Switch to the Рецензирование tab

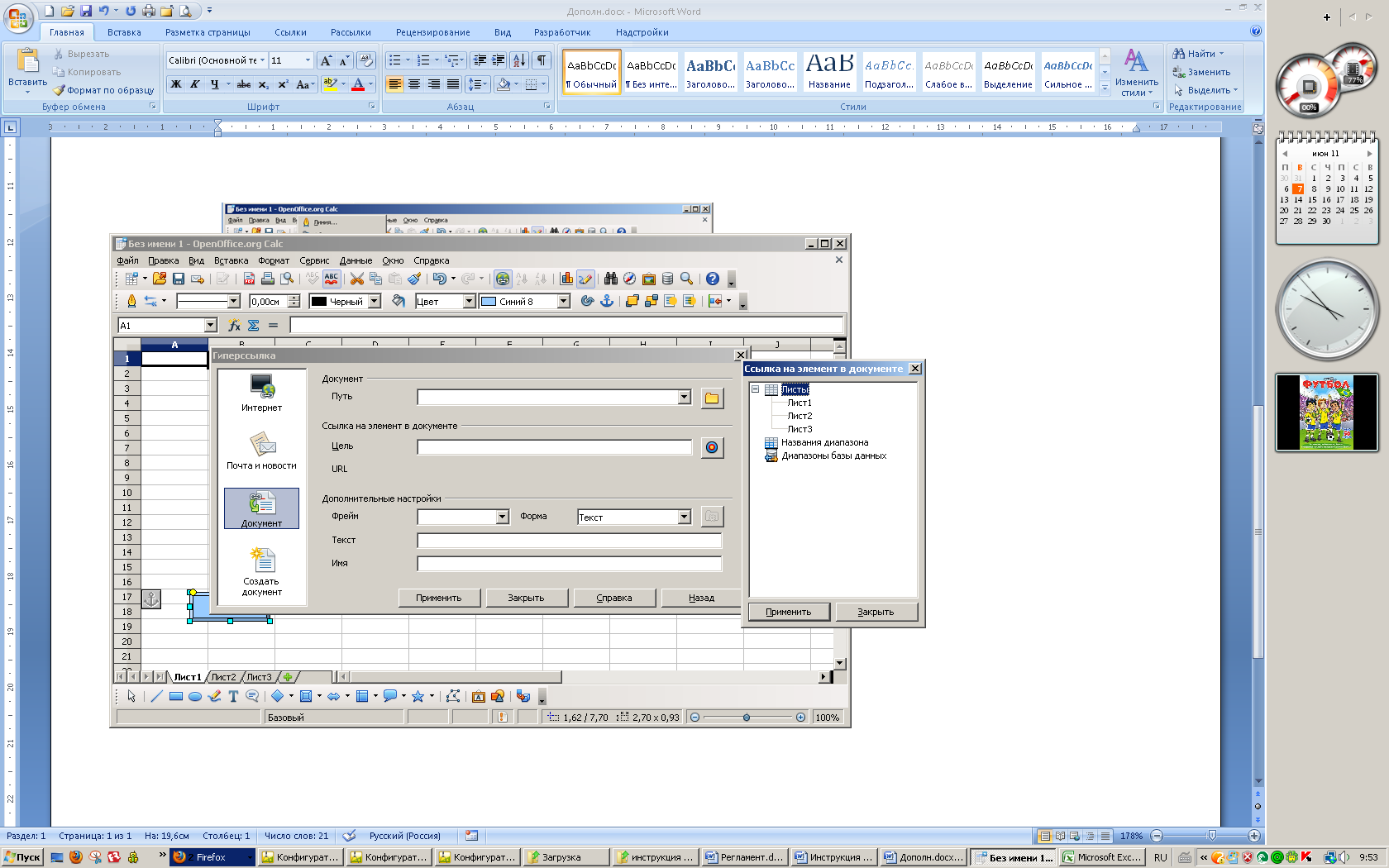click(x=432, y=32)
